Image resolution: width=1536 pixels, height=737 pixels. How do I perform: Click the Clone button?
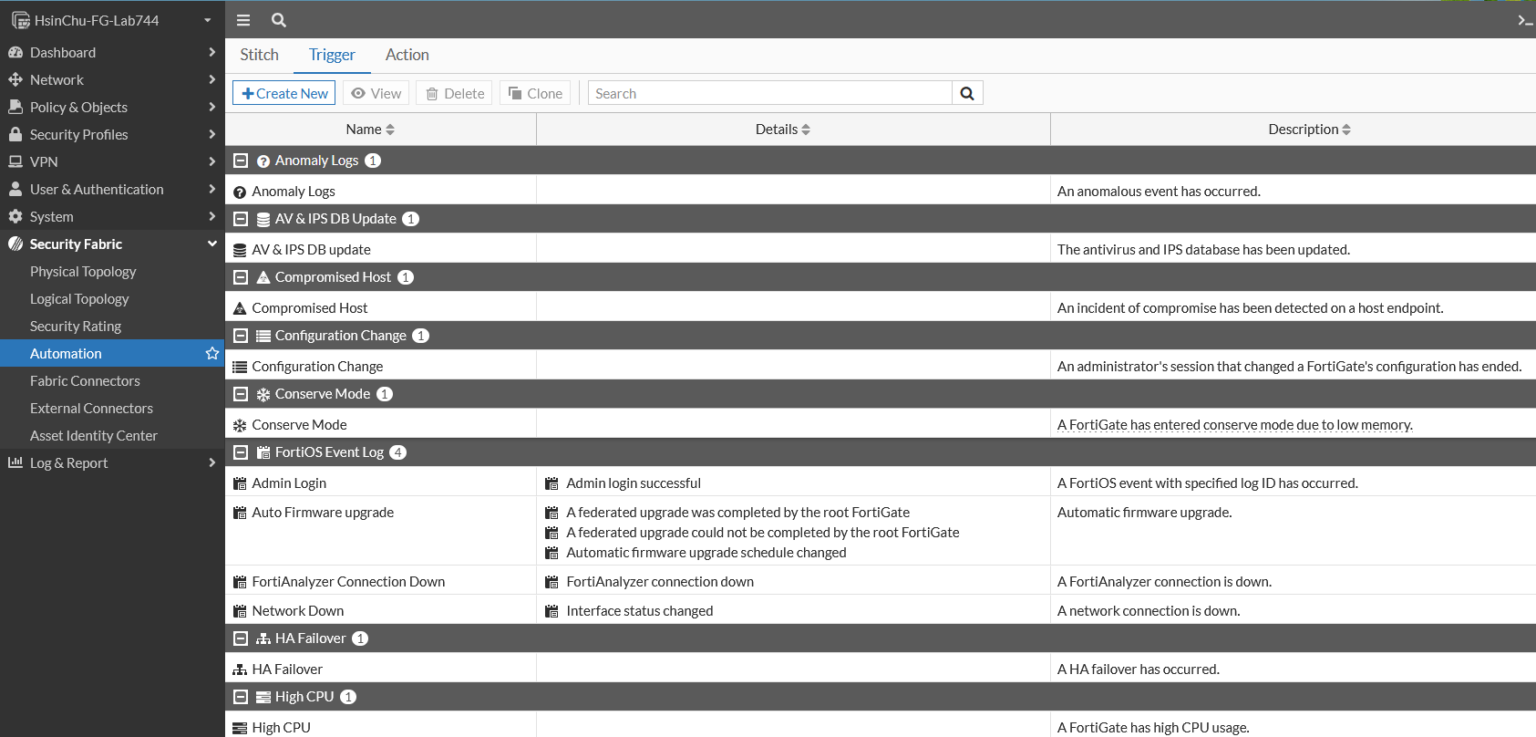click(535, 93)
